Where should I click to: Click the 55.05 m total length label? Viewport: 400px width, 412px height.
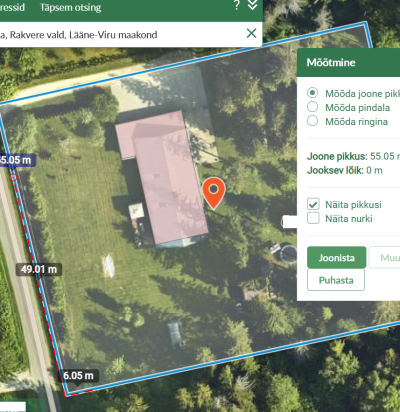coord(17,160)
